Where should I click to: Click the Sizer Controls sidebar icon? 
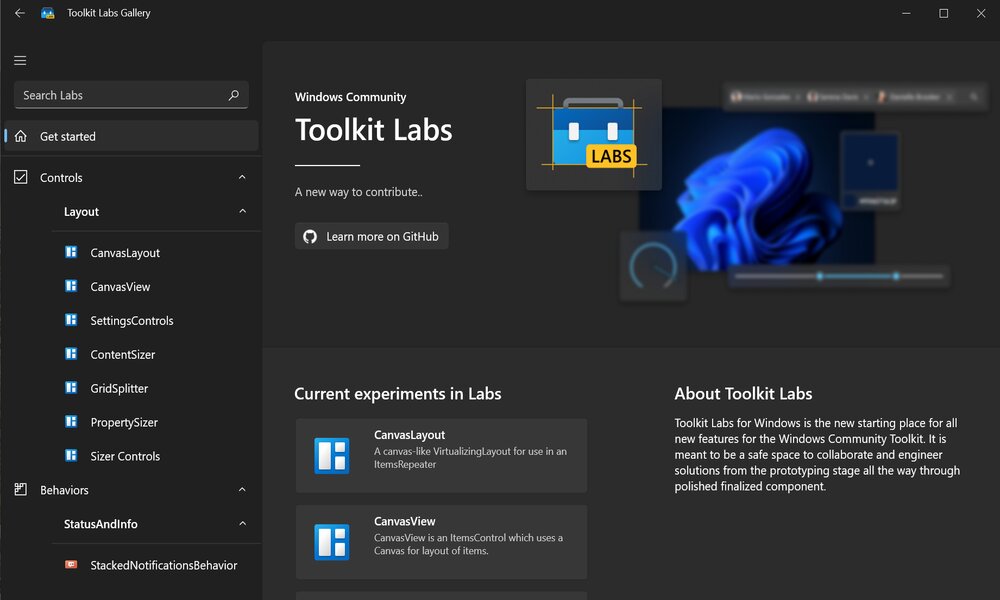click(71, 455)
